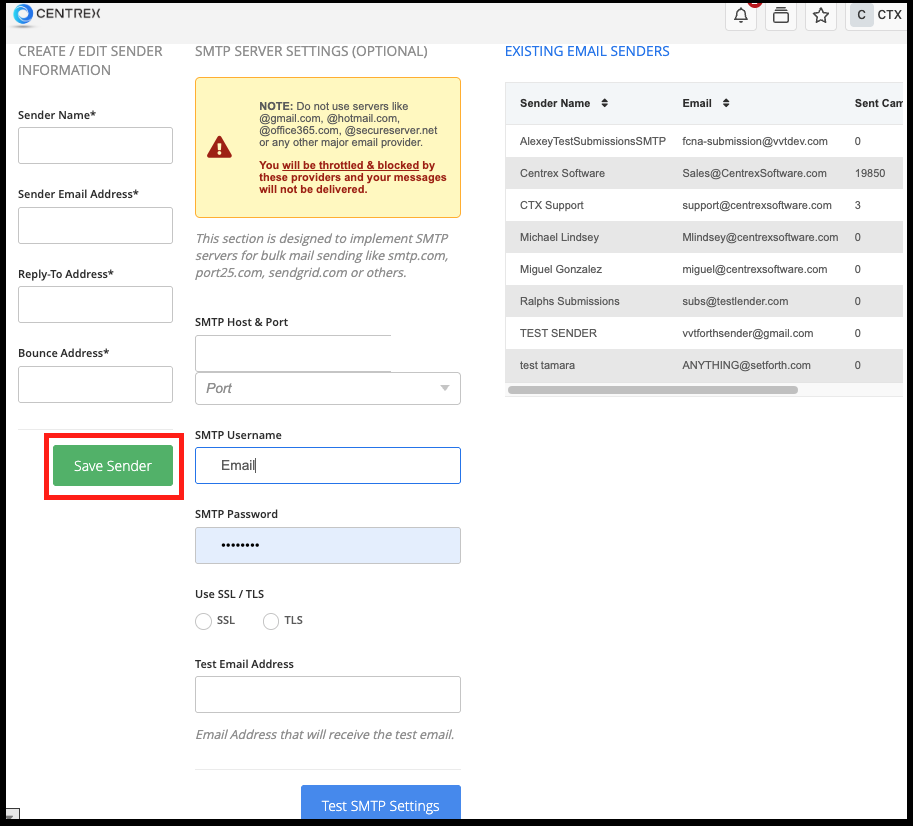Click the SMTP Password field

pyautogui.click(x=328, y=545)
